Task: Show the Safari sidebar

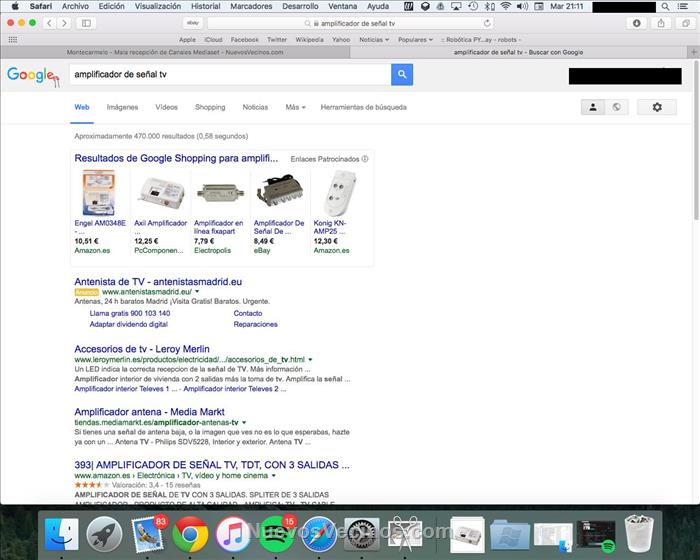Action: pos(86,23)
